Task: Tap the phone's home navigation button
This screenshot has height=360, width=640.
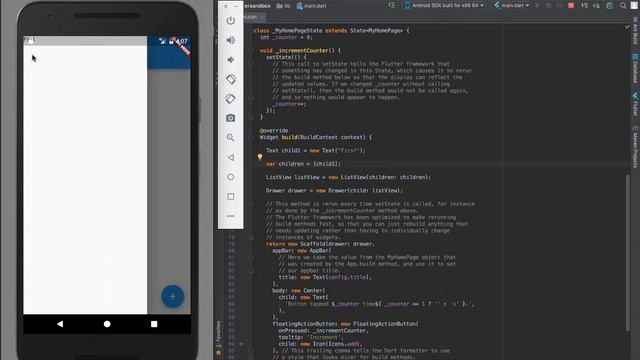Action: [x=107, y=324]
